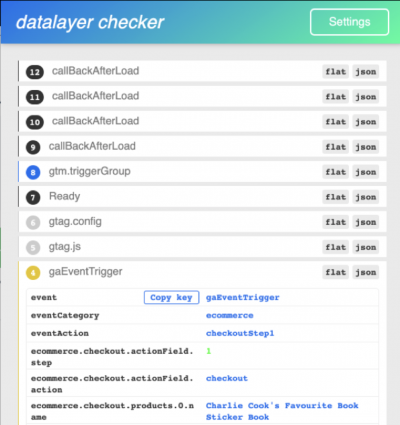The image size is (400, 425).
Task: Click the number 12 badge icon
Action: [x=35, y=72]
